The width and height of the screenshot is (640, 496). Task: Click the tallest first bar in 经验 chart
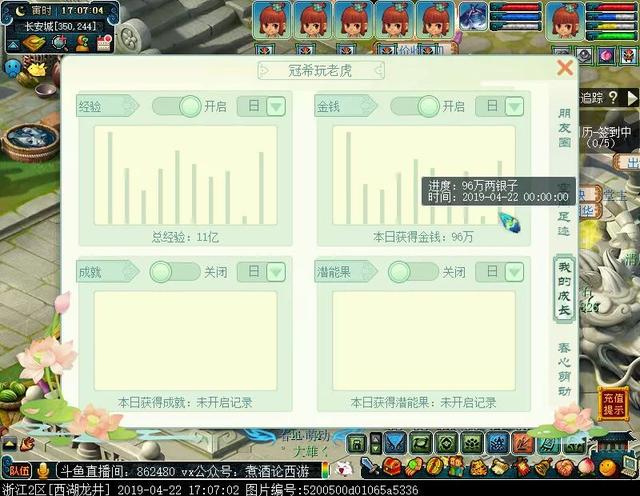pos(110,178)
